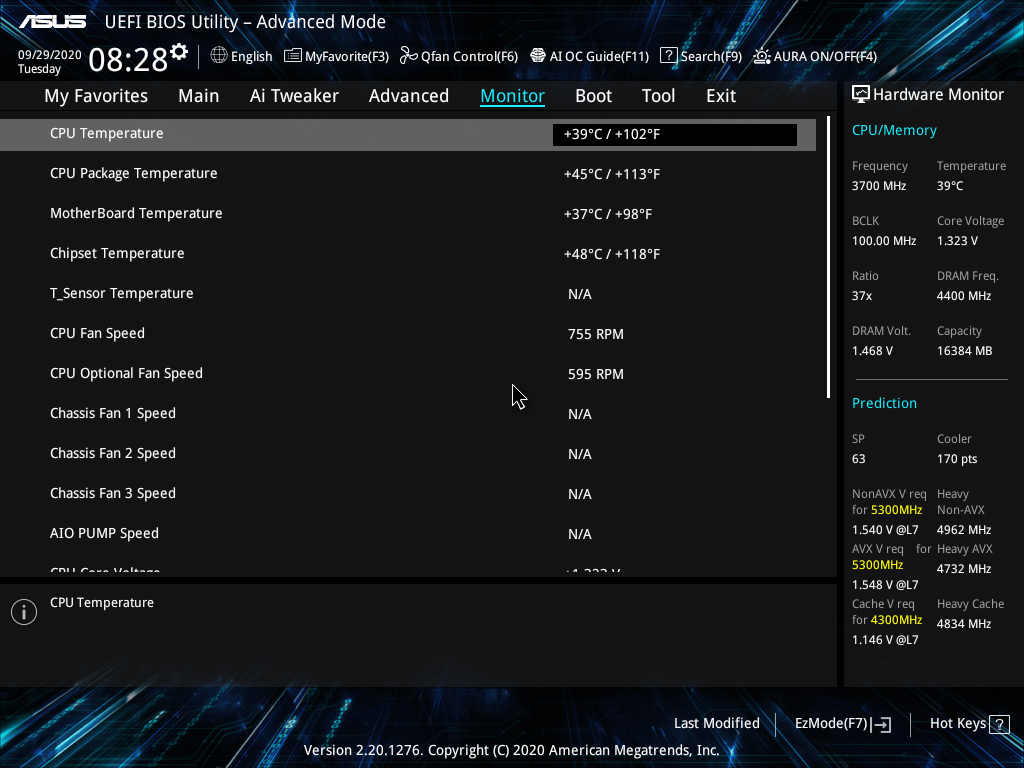Click the 4400 MHz DRAM frequency value
1024x768 pixels.
point(964,296)
